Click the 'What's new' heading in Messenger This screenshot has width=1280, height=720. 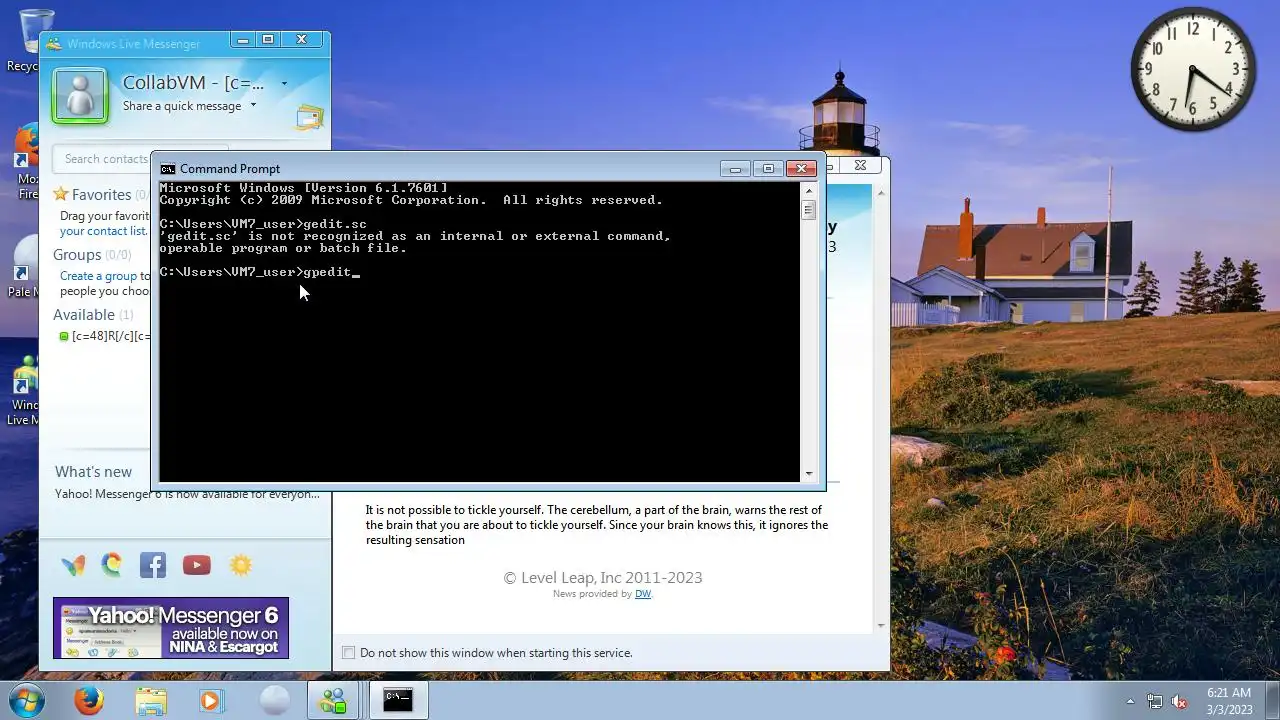coord(93,472)
